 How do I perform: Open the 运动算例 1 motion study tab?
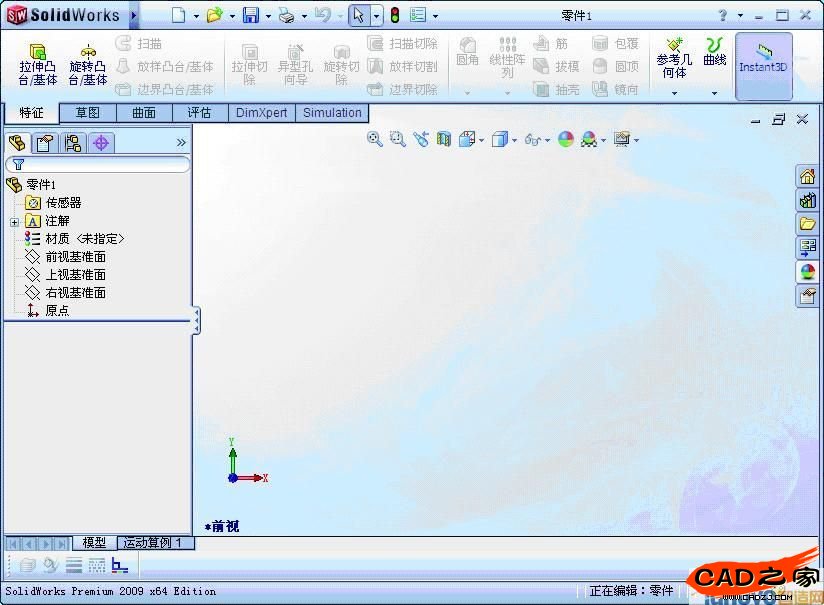point(154,543)
